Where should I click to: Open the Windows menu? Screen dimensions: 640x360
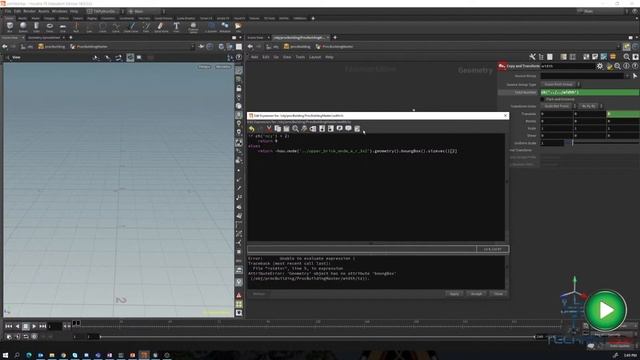[60, 11]
